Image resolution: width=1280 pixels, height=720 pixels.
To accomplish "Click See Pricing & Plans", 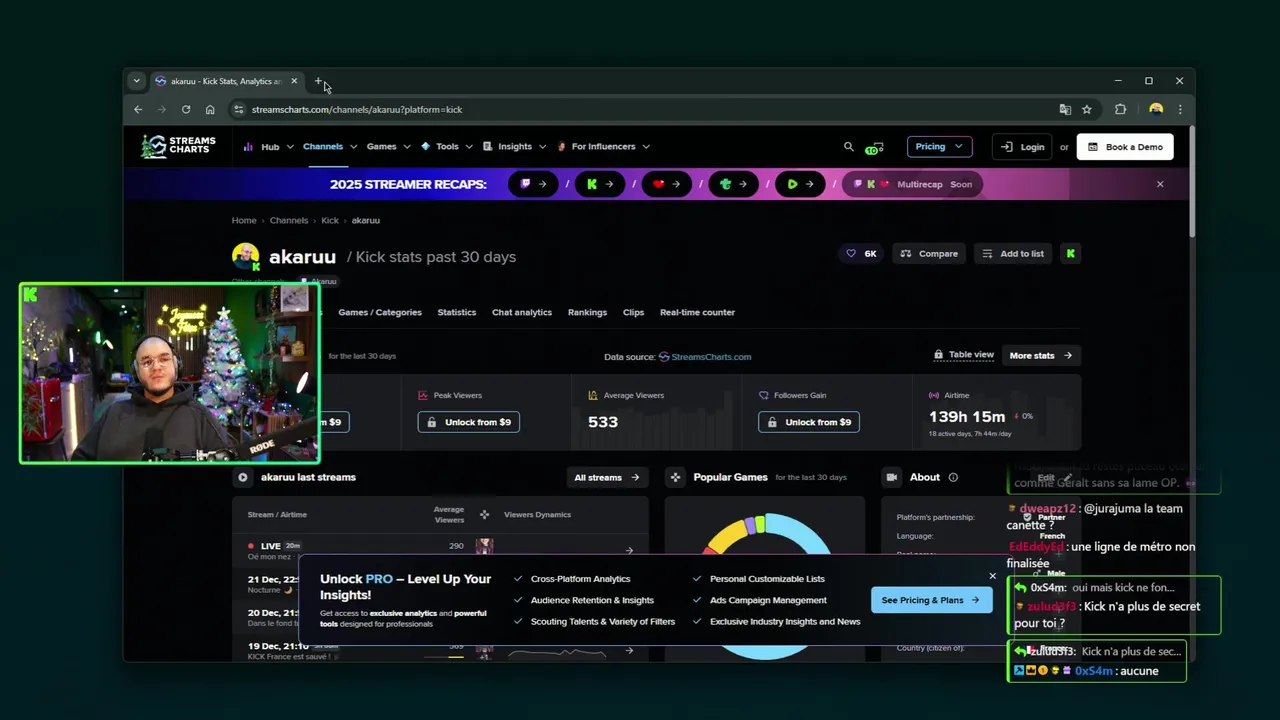I will pyautogui.click(x=931, y=600).
